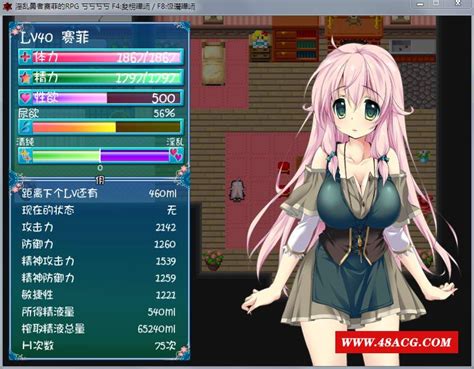The height and width of the screenshot is (369, 474).
Task: Select the 攻击力 2142 row
Action: (x=99, y=227)
